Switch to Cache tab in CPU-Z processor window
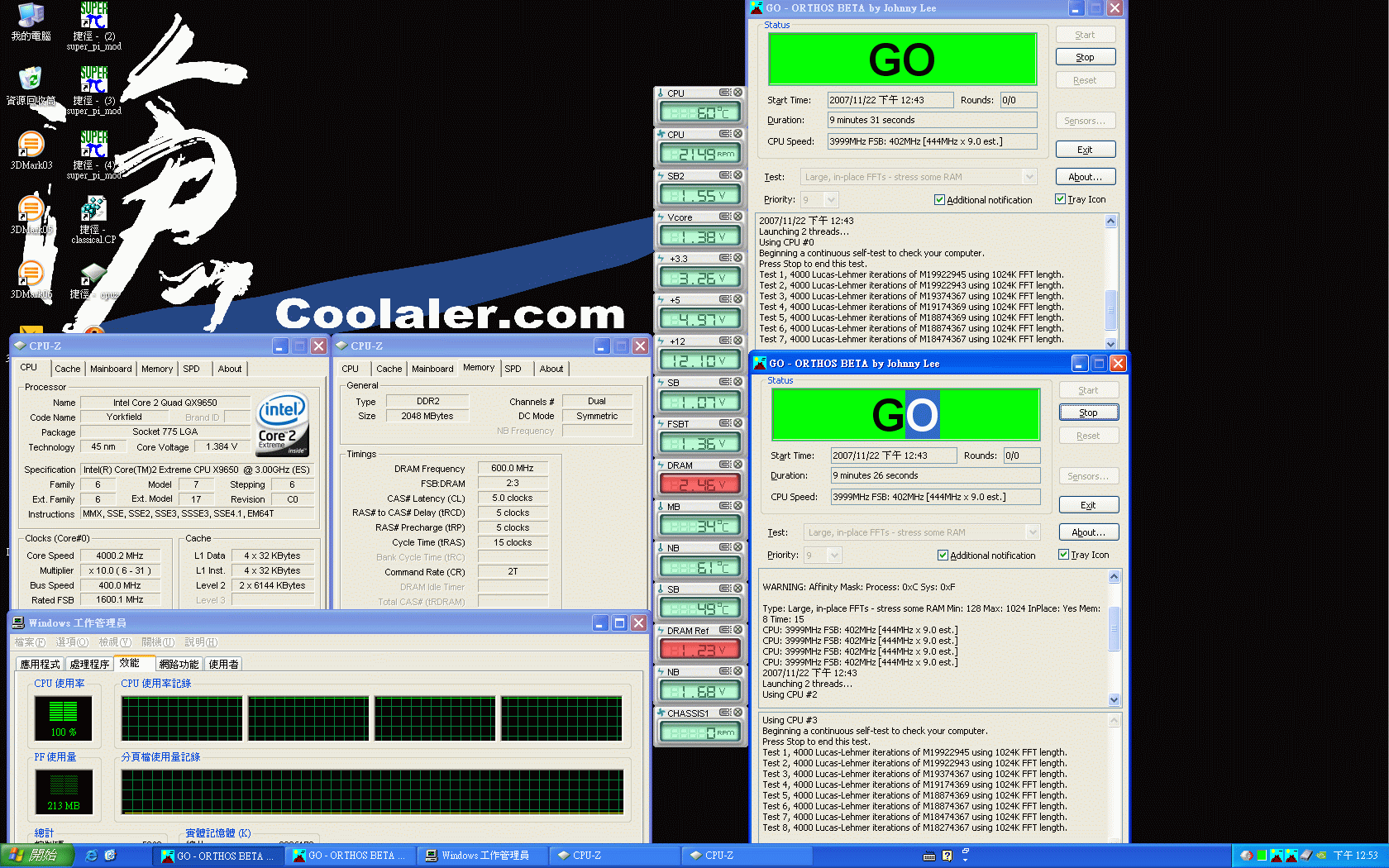 click(68, 369)
